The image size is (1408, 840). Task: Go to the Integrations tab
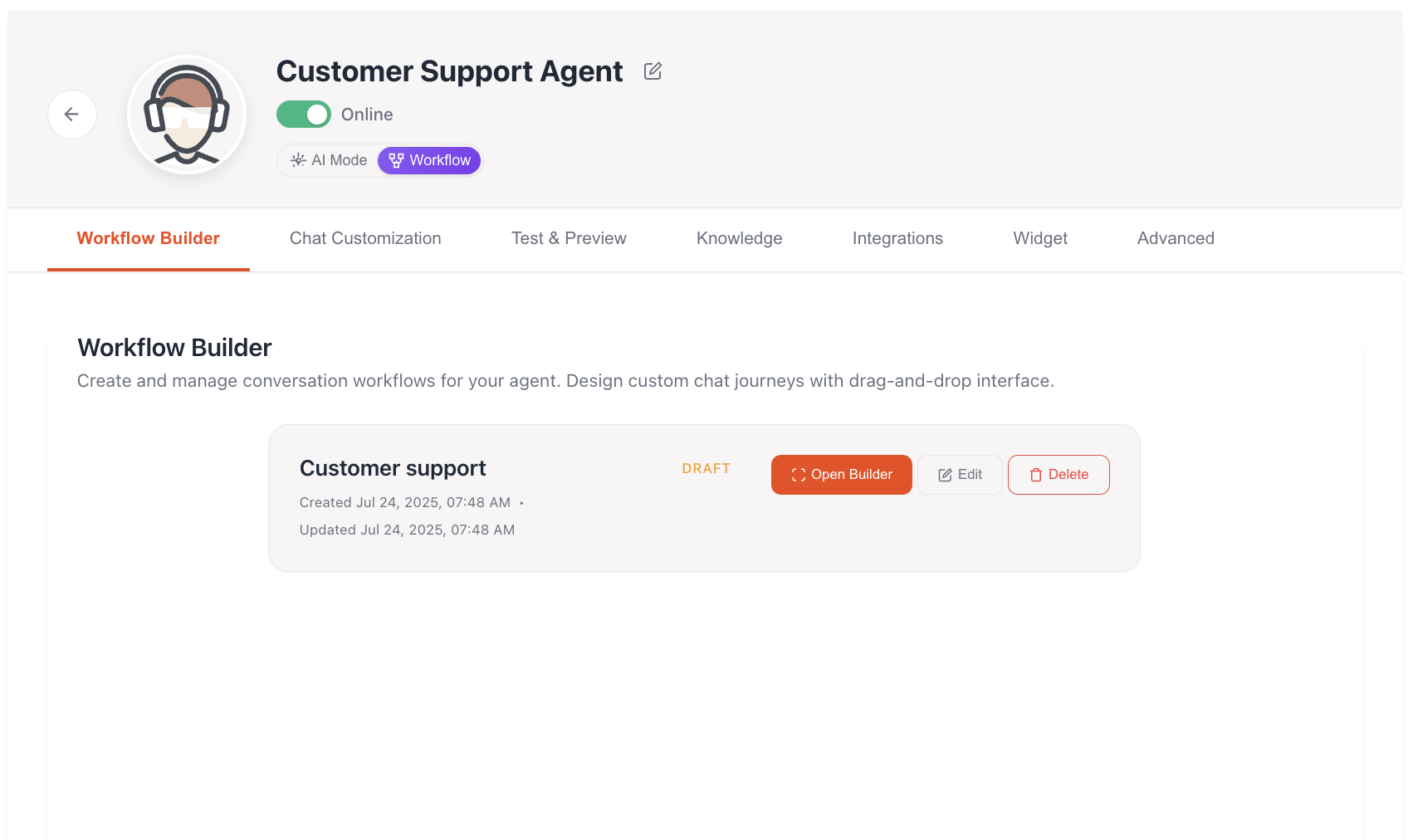(897, 238)
